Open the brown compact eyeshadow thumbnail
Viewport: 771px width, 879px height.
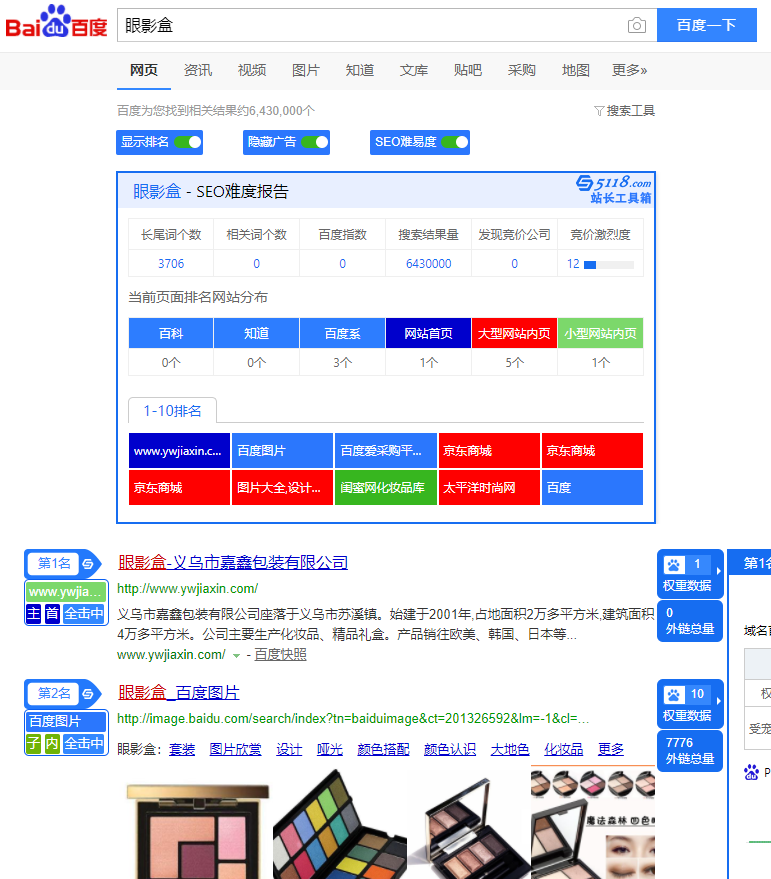point(469,827)
